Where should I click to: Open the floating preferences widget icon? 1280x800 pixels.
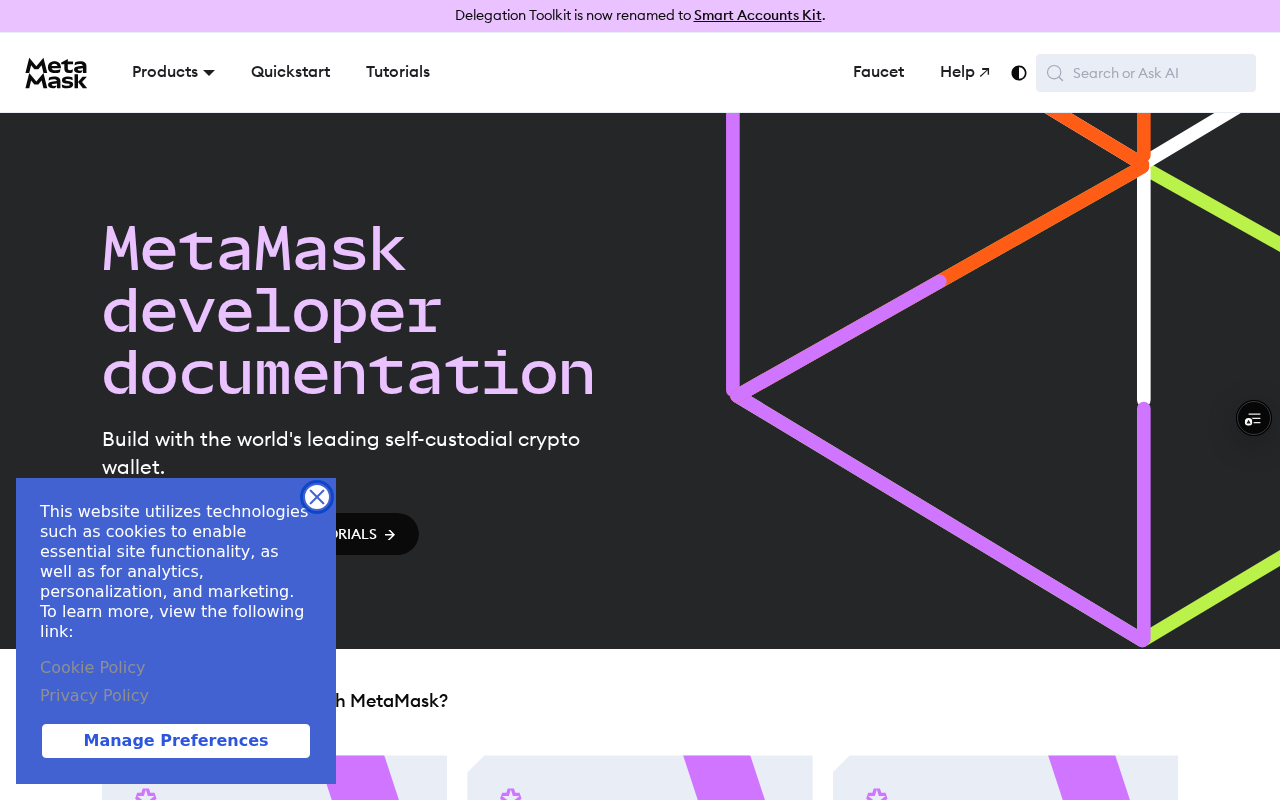pyautogui.click(x=1254, y=418)
